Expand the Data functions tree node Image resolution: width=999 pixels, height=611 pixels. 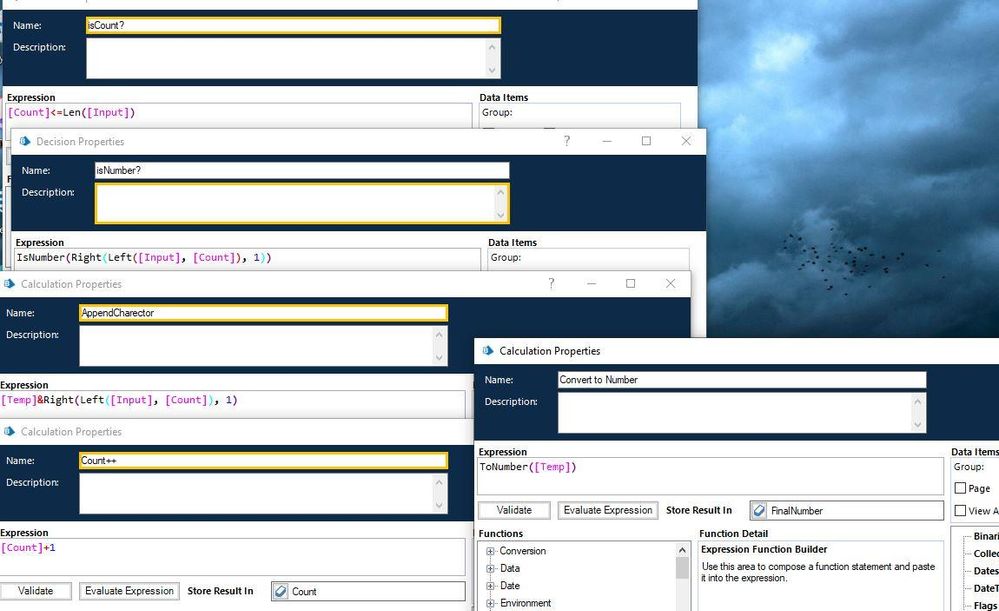click(490, 568)
